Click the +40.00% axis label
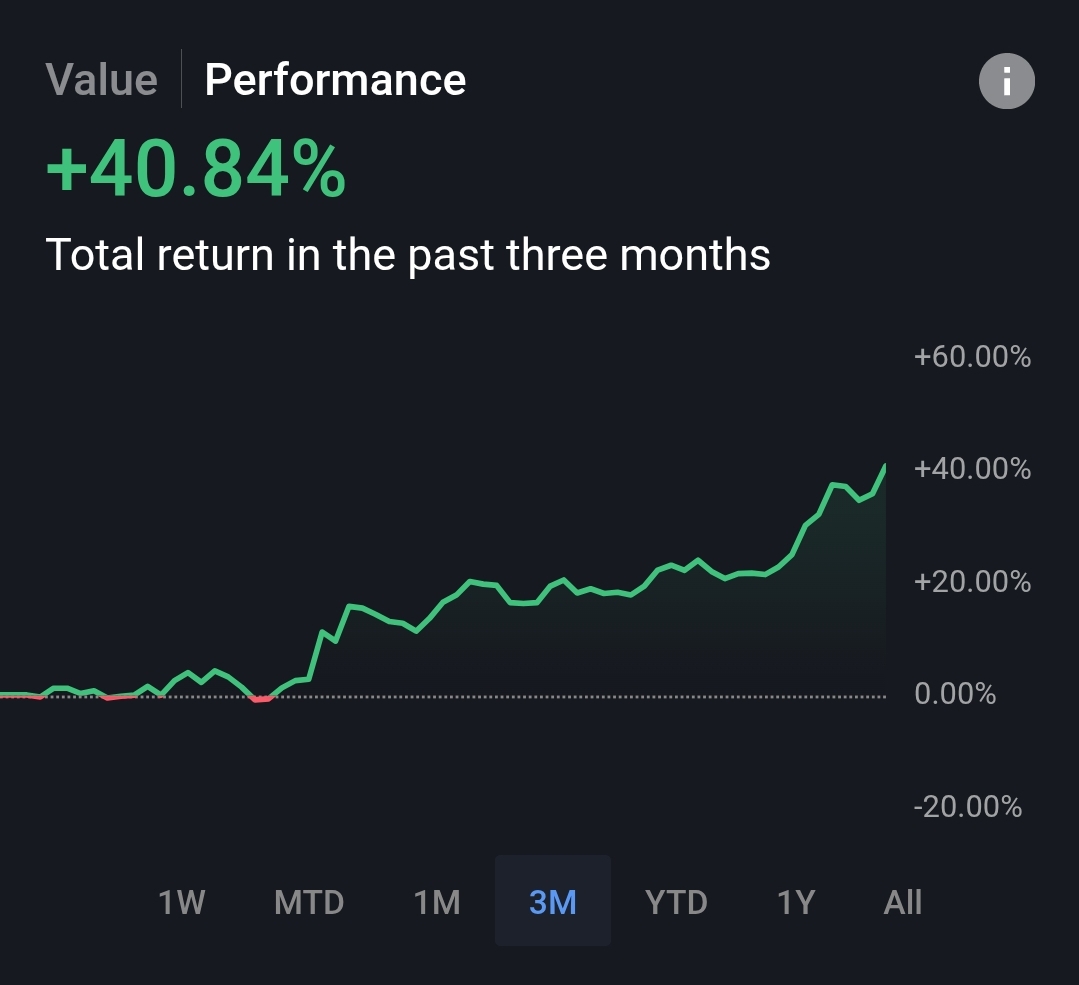The height and width of the screenshot is (985, 1079). pos(972,469)
